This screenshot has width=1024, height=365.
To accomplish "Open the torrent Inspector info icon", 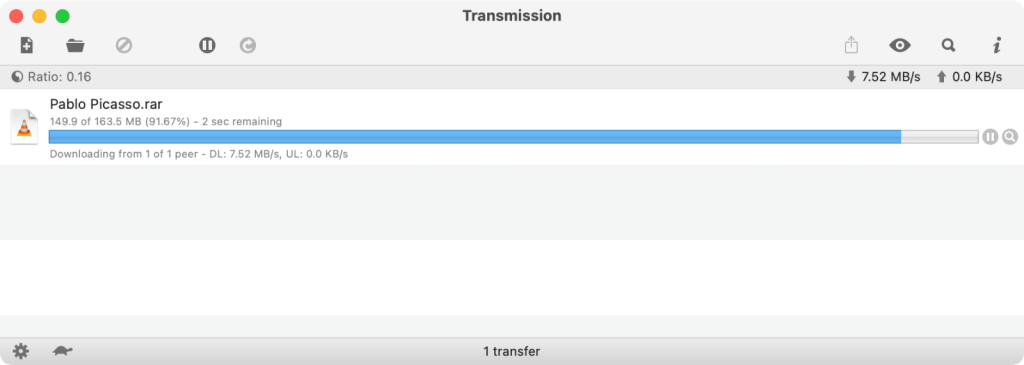I will (997, 45).
